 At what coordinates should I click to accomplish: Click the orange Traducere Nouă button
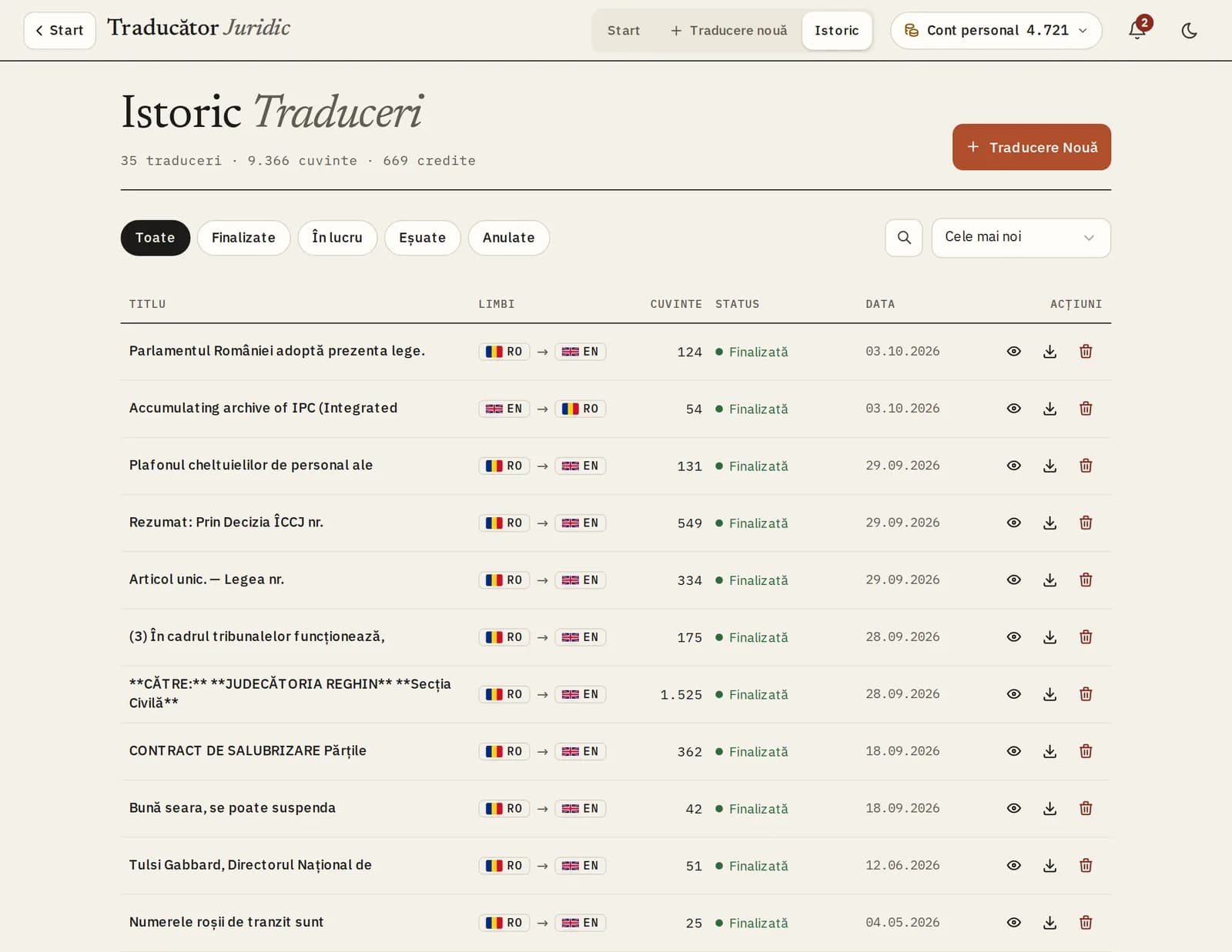pyautogui.click(x=1031, y=147)
